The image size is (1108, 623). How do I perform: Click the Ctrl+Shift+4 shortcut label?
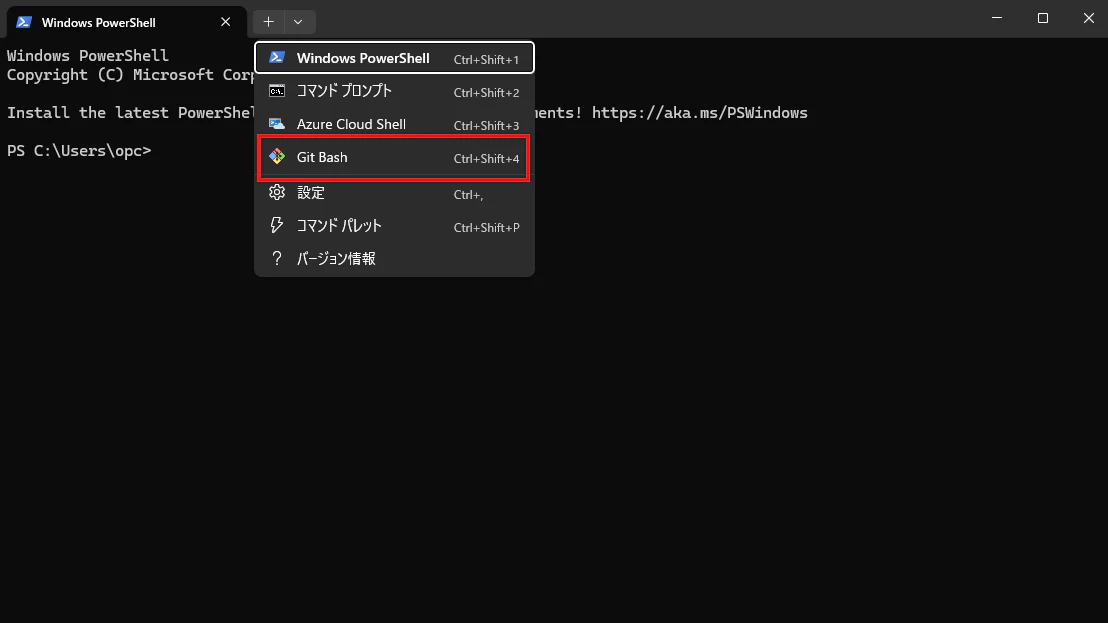486,158
